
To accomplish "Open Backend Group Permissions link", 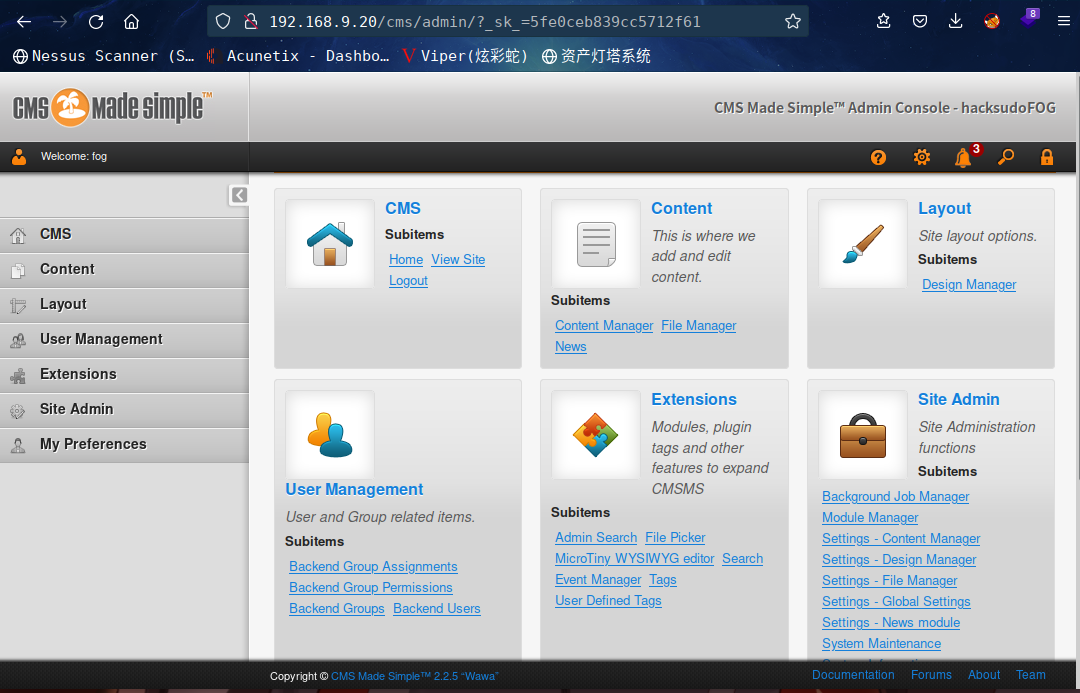I will pyautogui.click(x=371, y=588).
